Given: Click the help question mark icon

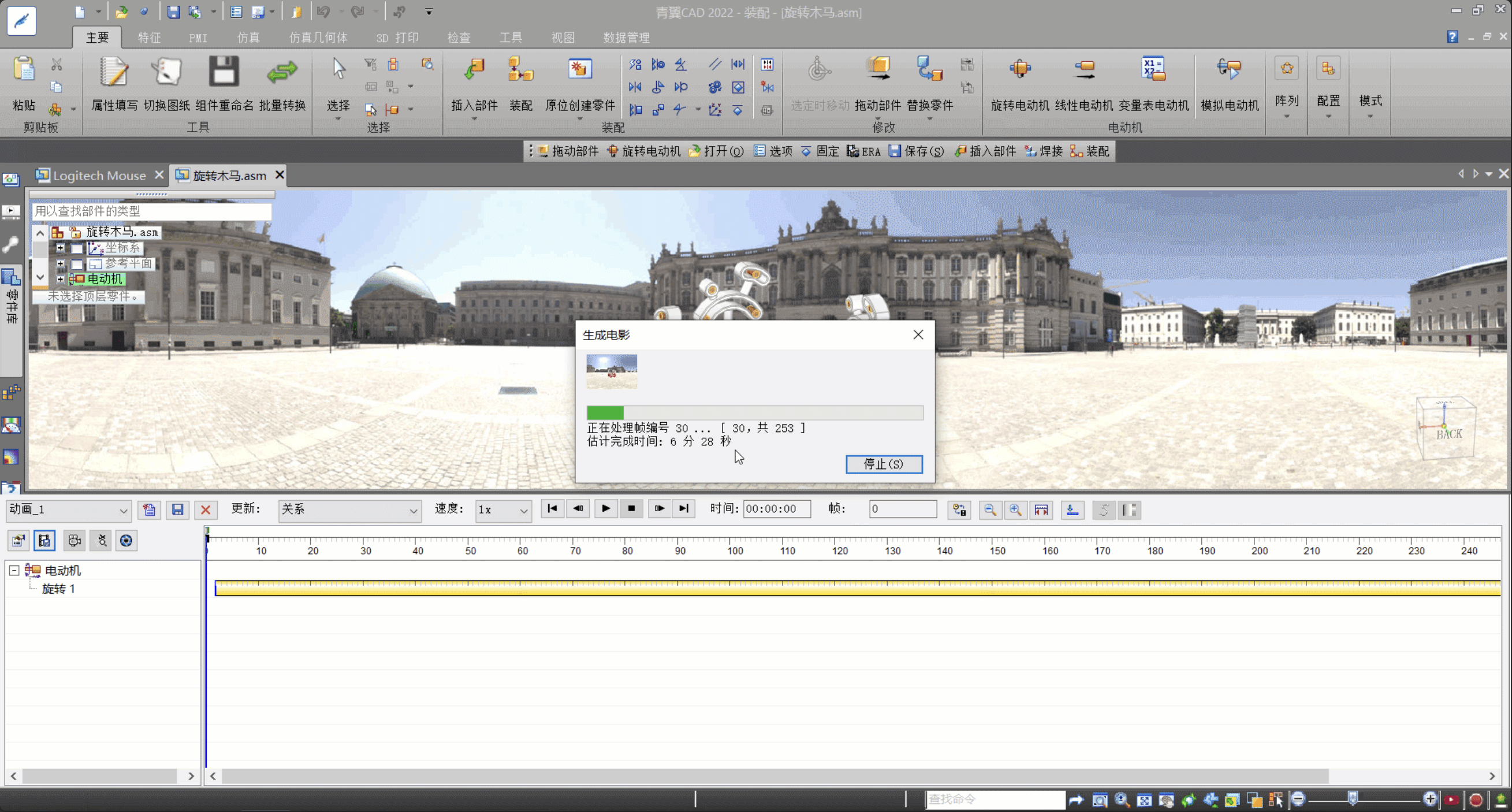Looking at the screenshot, I should pyautogui.click(x=1452, y=37).
